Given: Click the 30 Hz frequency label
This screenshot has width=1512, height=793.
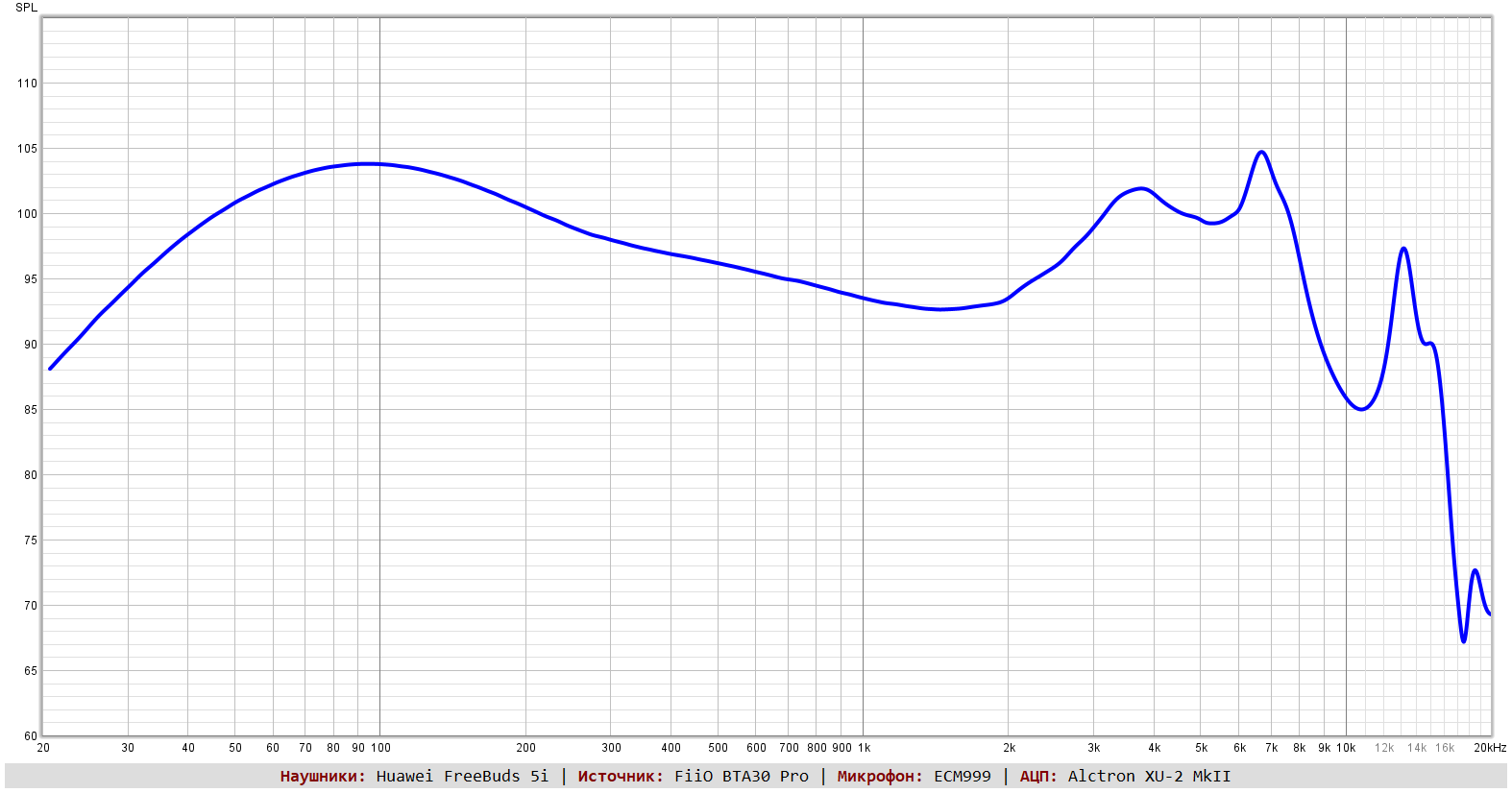Looking at the screenshot, I should (x=128, y=748).
